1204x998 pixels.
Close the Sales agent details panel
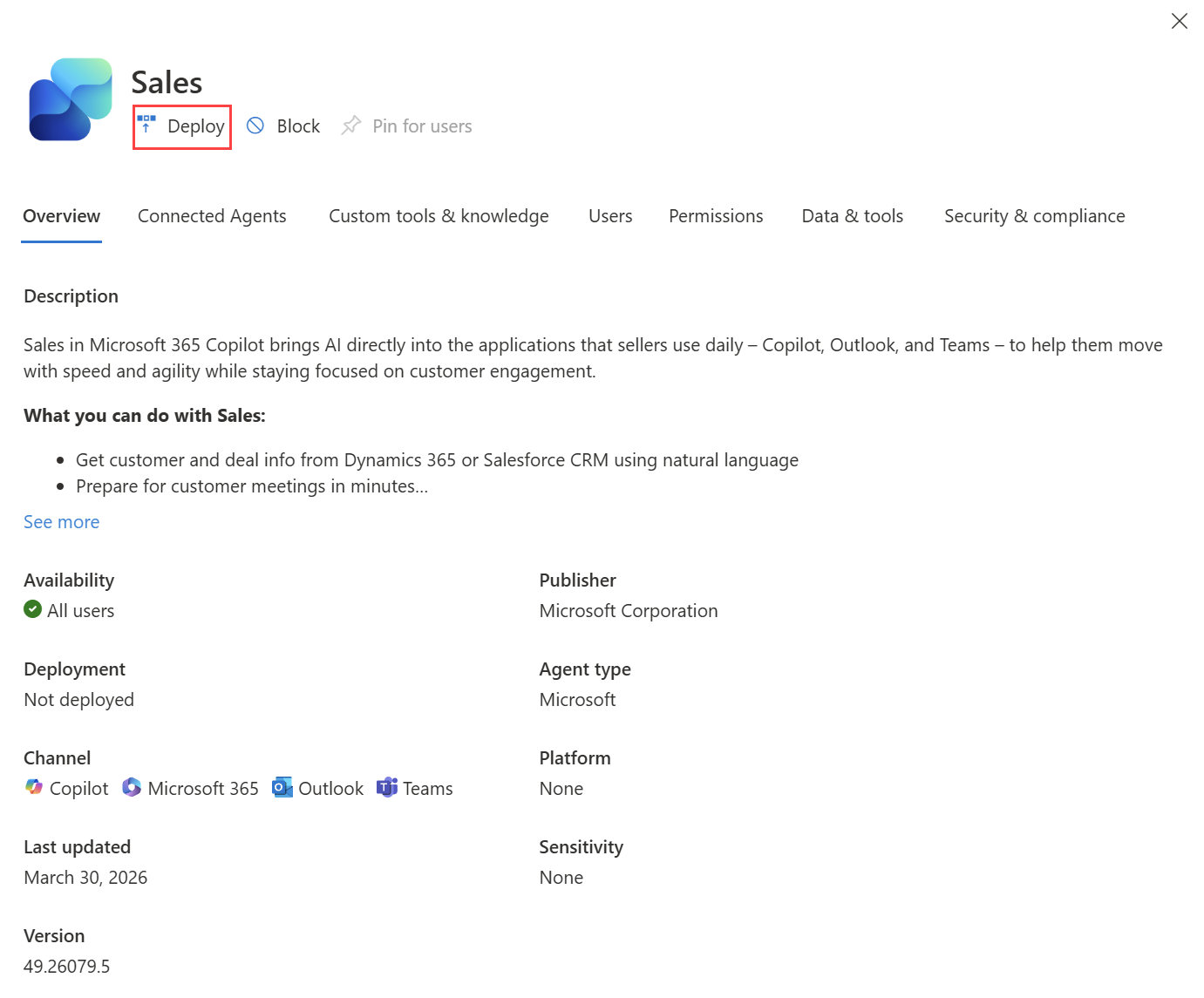[1180, 20]
